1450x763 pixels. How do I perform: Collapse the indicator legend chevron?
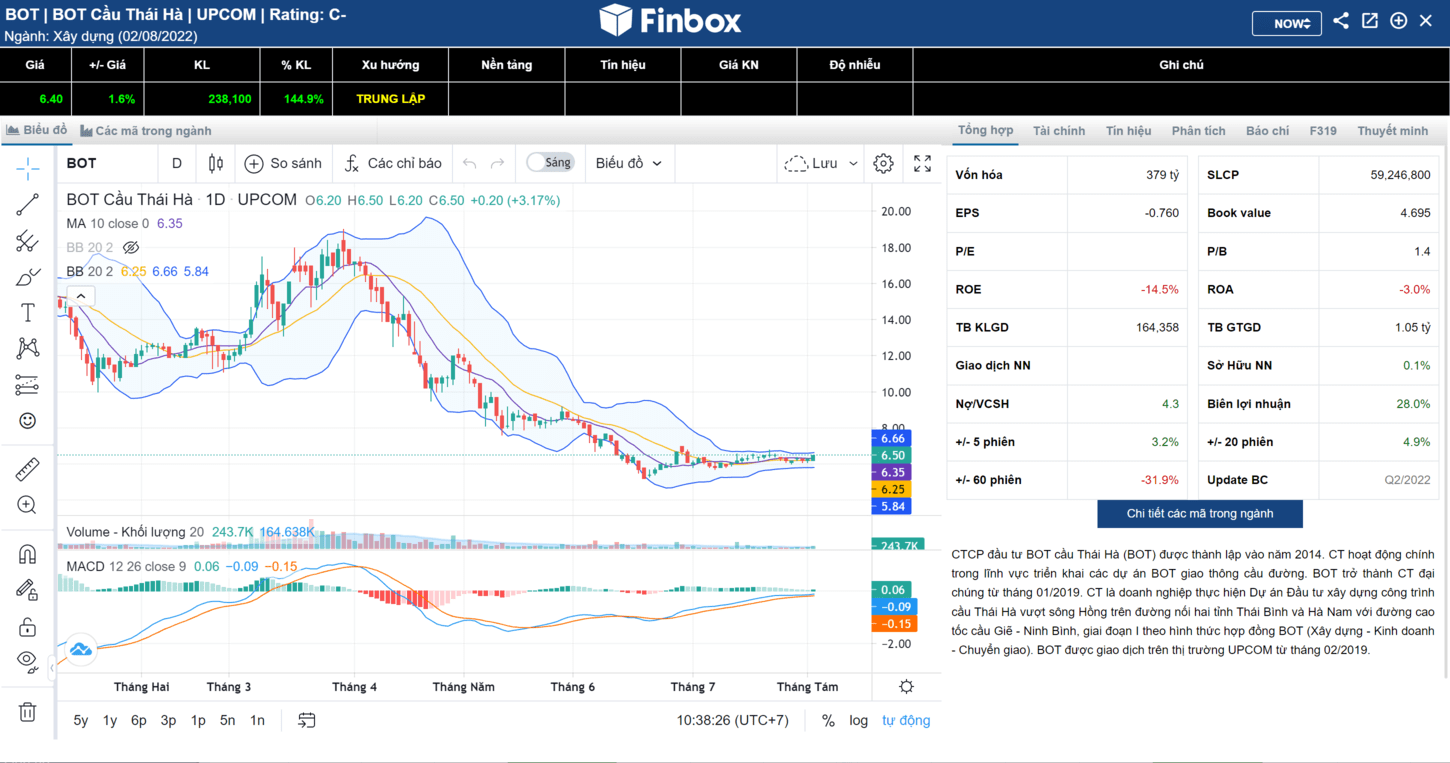tap(81, 295)
